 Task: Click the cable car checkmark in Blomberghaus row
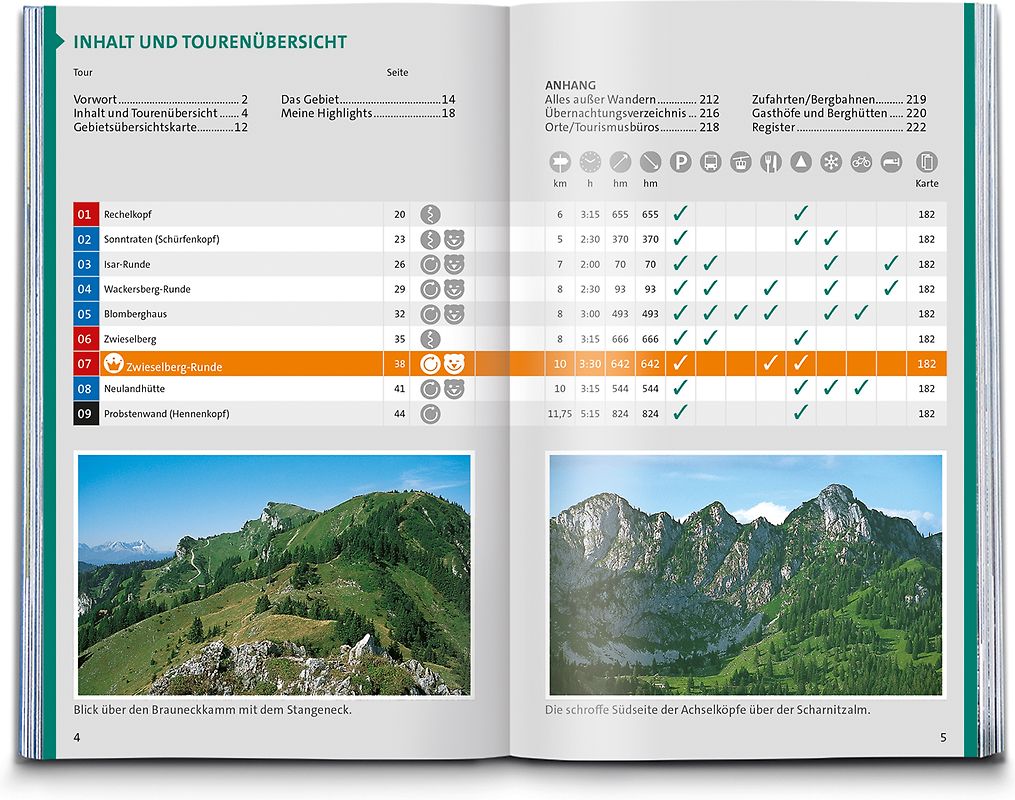point(740,314)
